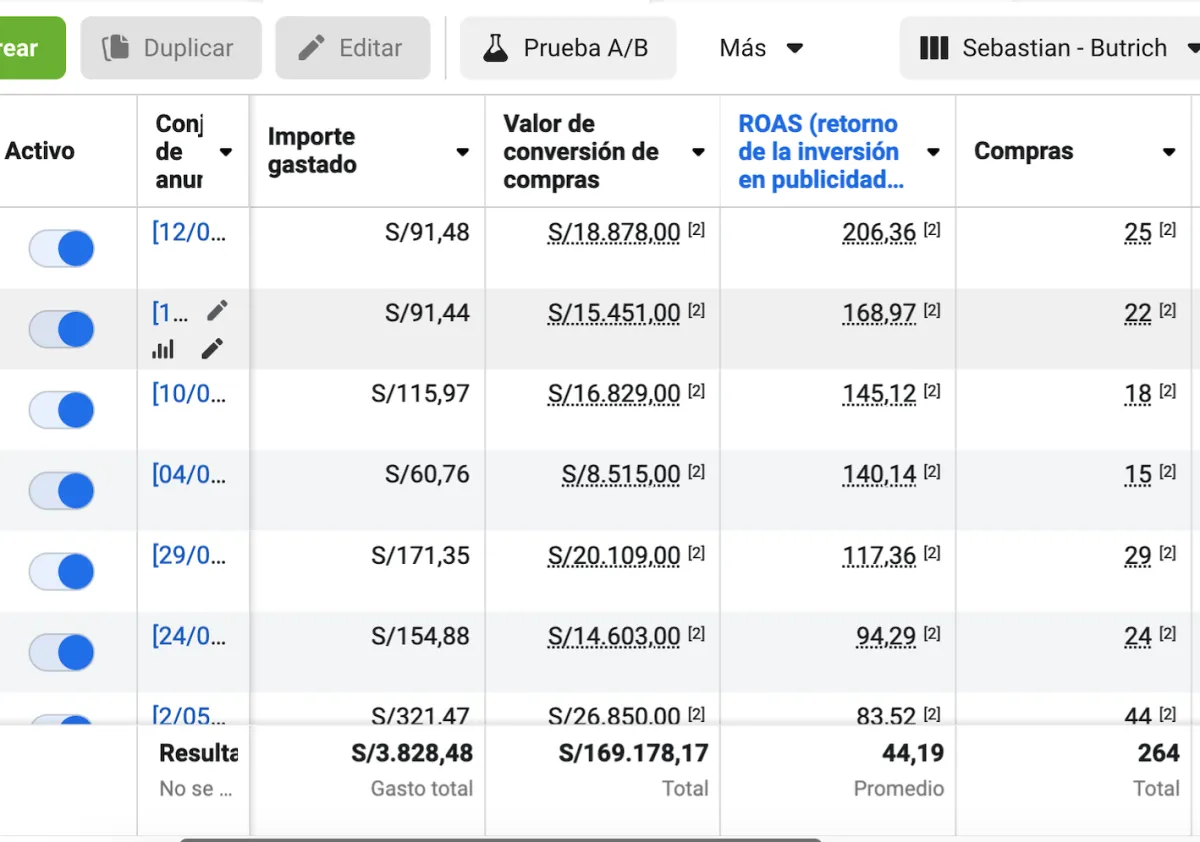Click the [2] footnote beside ROAS 206,36

point(932,230)
